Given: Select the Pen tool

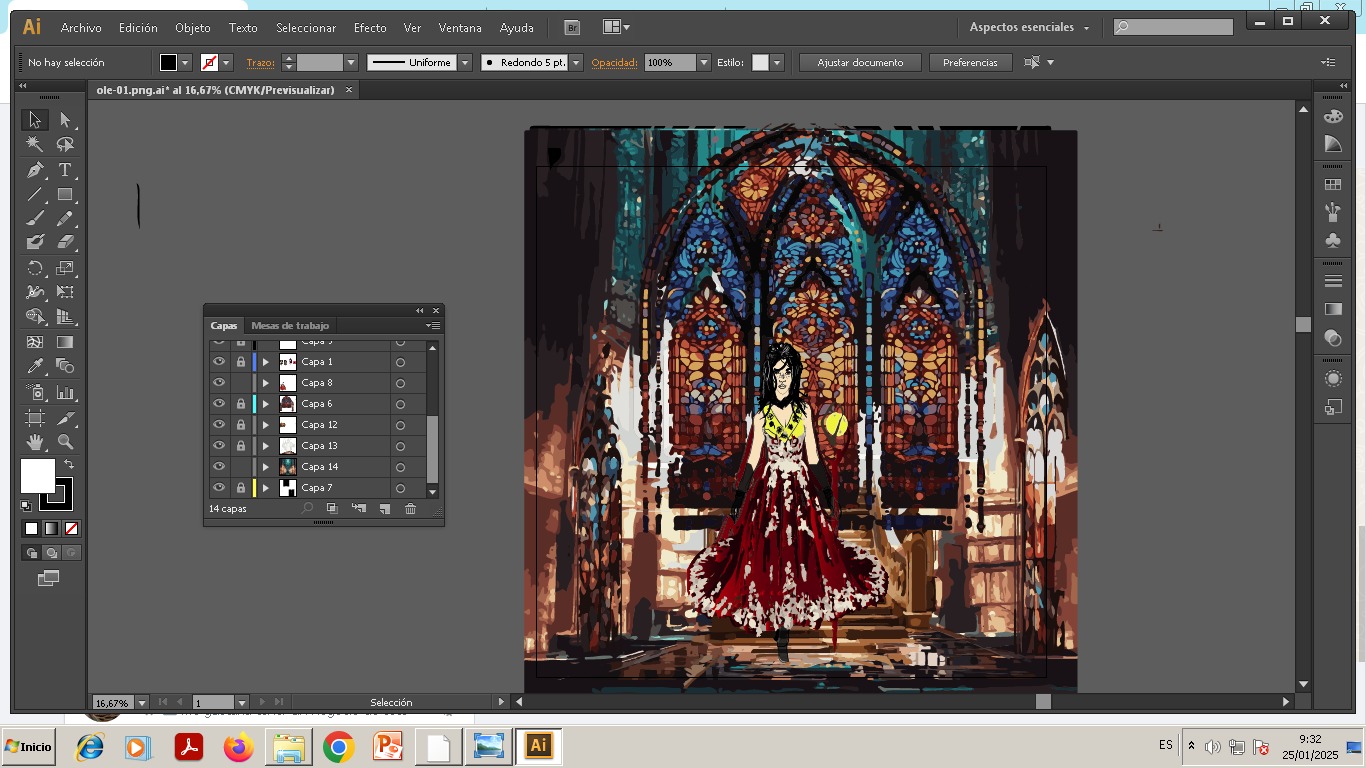Looking at the screenshot, I should (x=34, y=170).
